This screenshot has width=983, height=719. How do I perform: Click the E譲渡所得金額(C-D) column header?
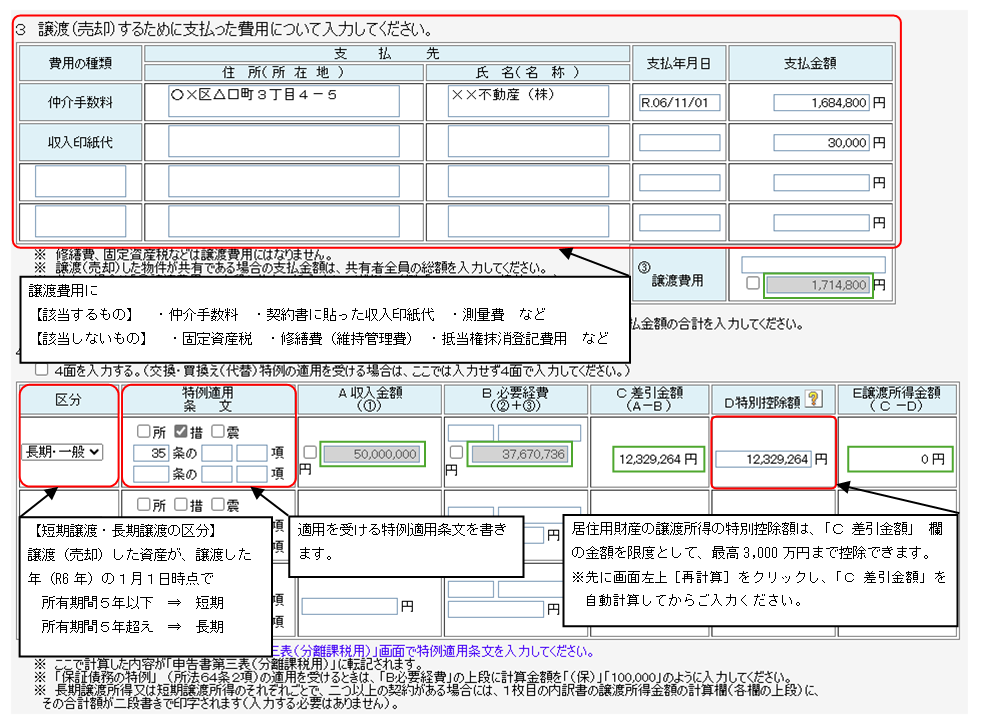pos(896,399)
